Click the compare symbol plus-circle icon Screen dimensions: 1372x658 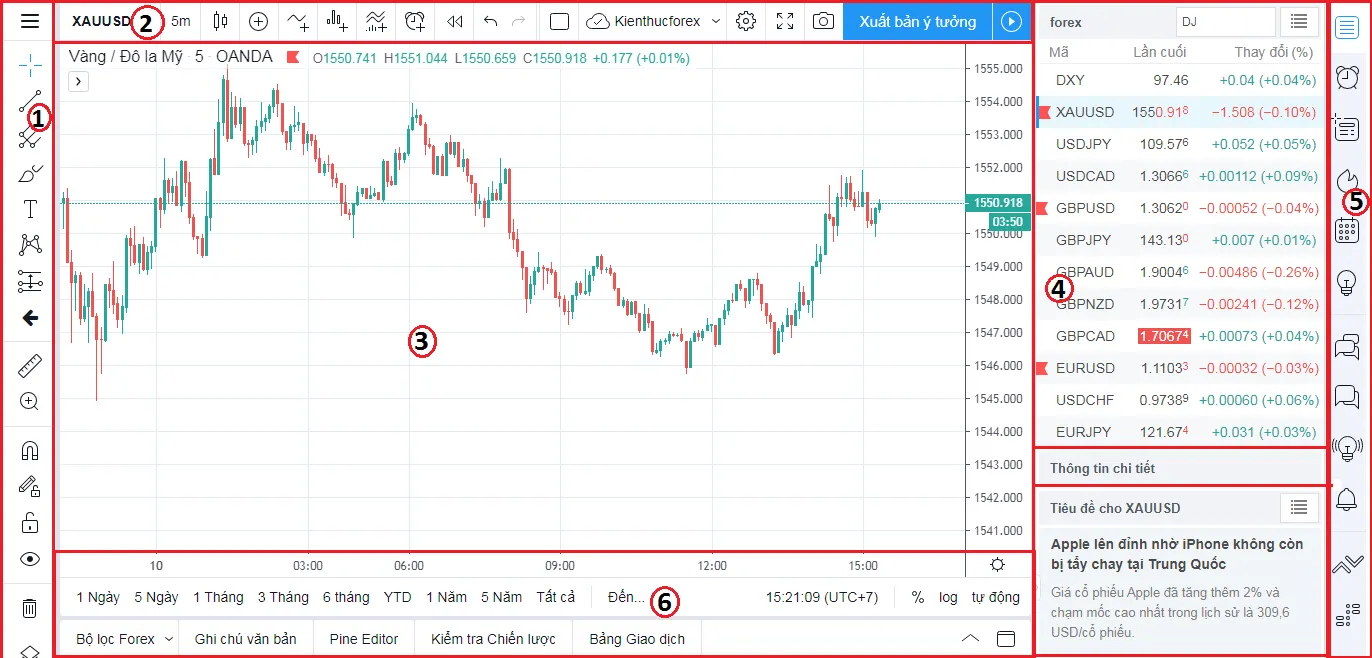[258, 21]
